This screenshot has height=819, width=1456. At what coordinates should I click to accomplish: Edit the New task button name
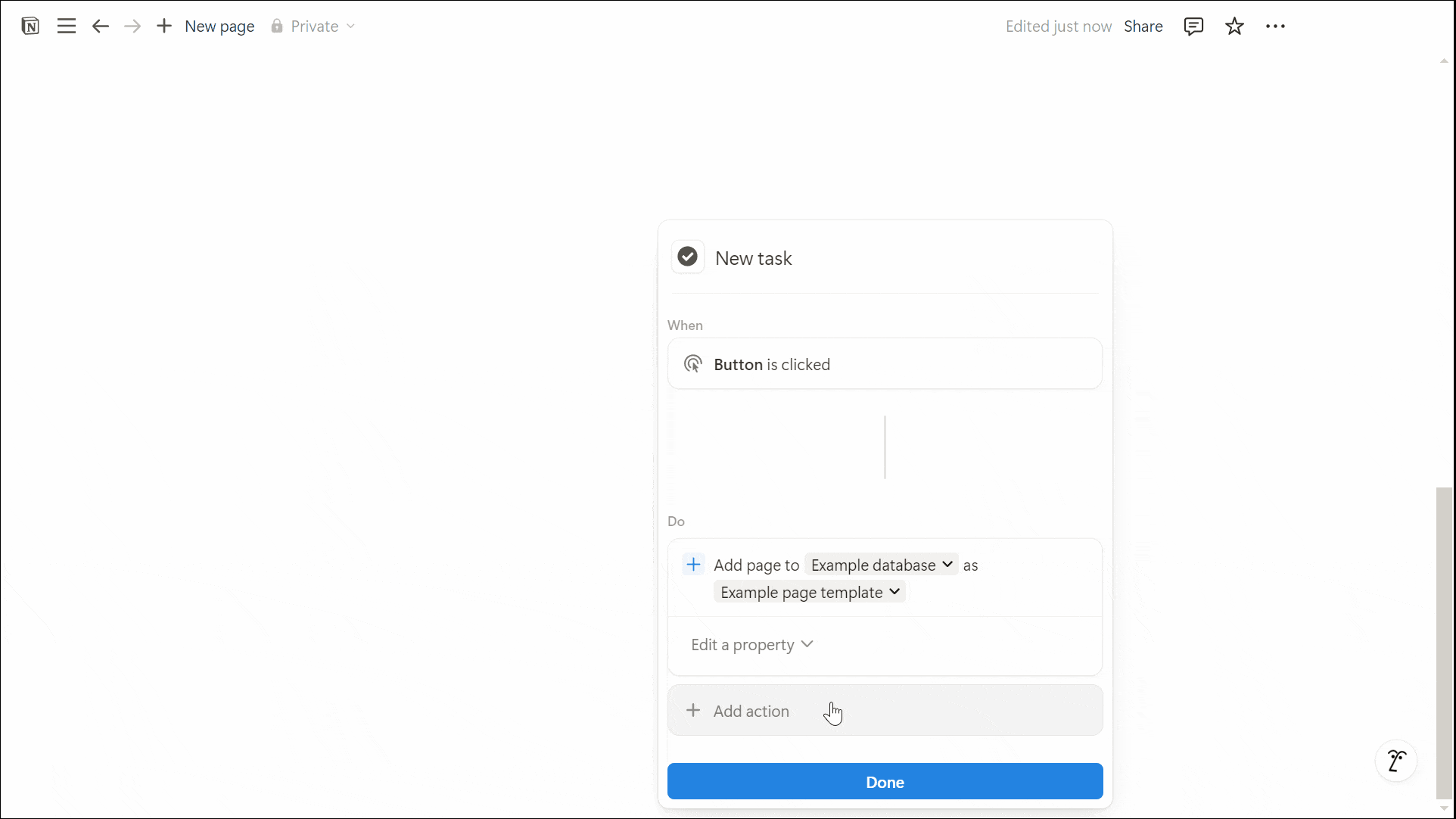(x=754, y=258)
